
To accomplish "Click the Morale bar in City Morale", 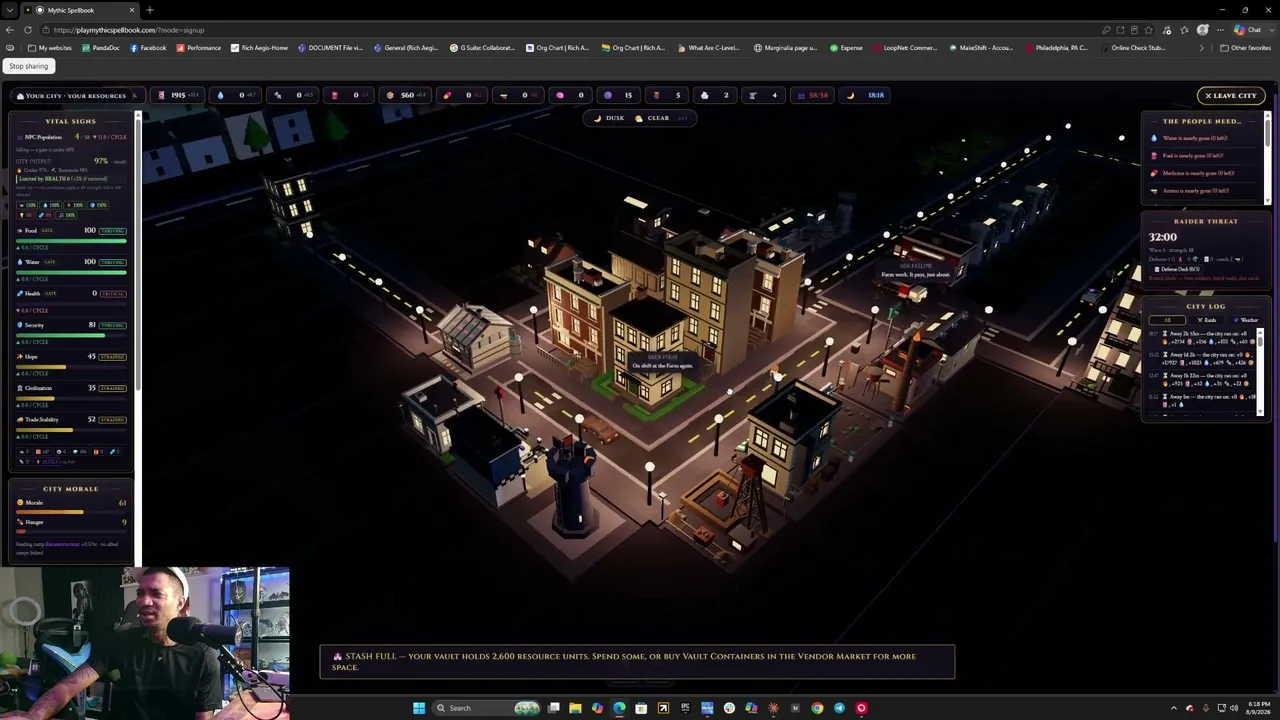I will click(71, 512).
